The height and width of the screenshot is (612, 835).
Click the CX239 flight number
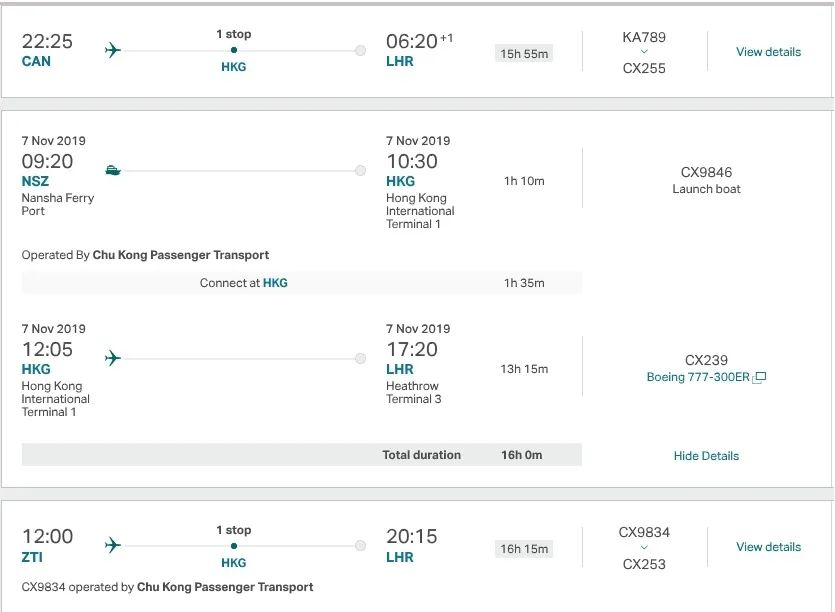pyautogui.click(x=706, y=360)
